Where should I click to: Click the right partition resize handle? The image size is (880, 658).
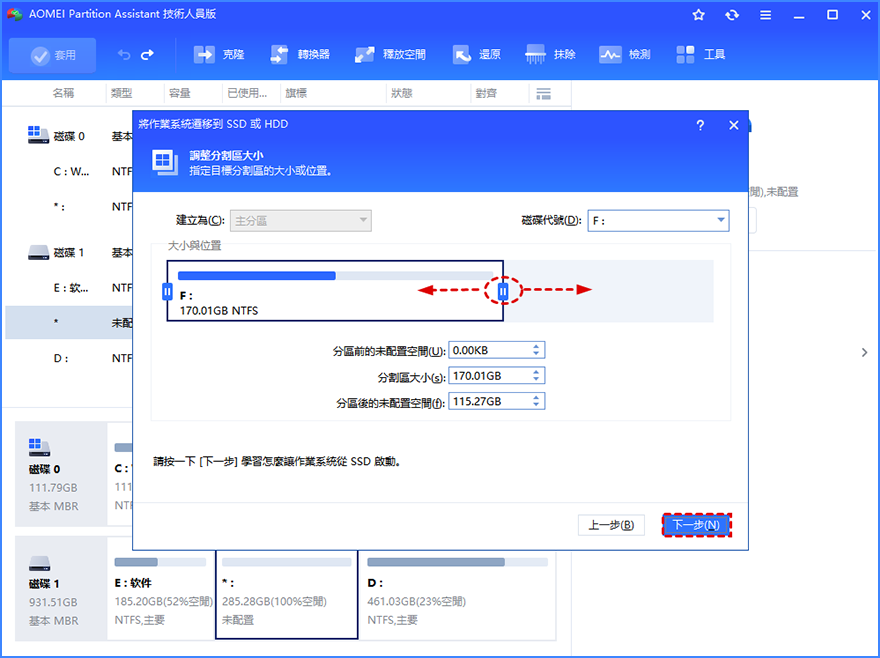point(503,291)
